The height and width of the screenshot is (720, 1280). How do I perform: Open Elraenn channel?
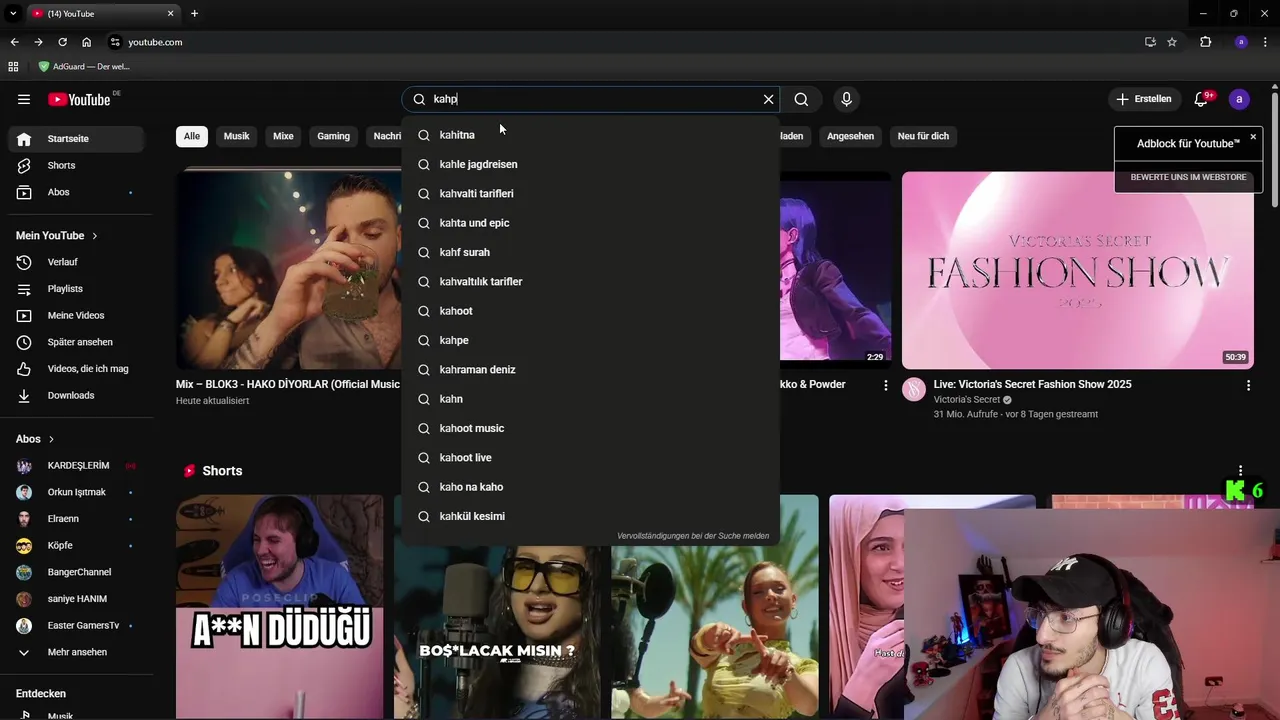76,519
